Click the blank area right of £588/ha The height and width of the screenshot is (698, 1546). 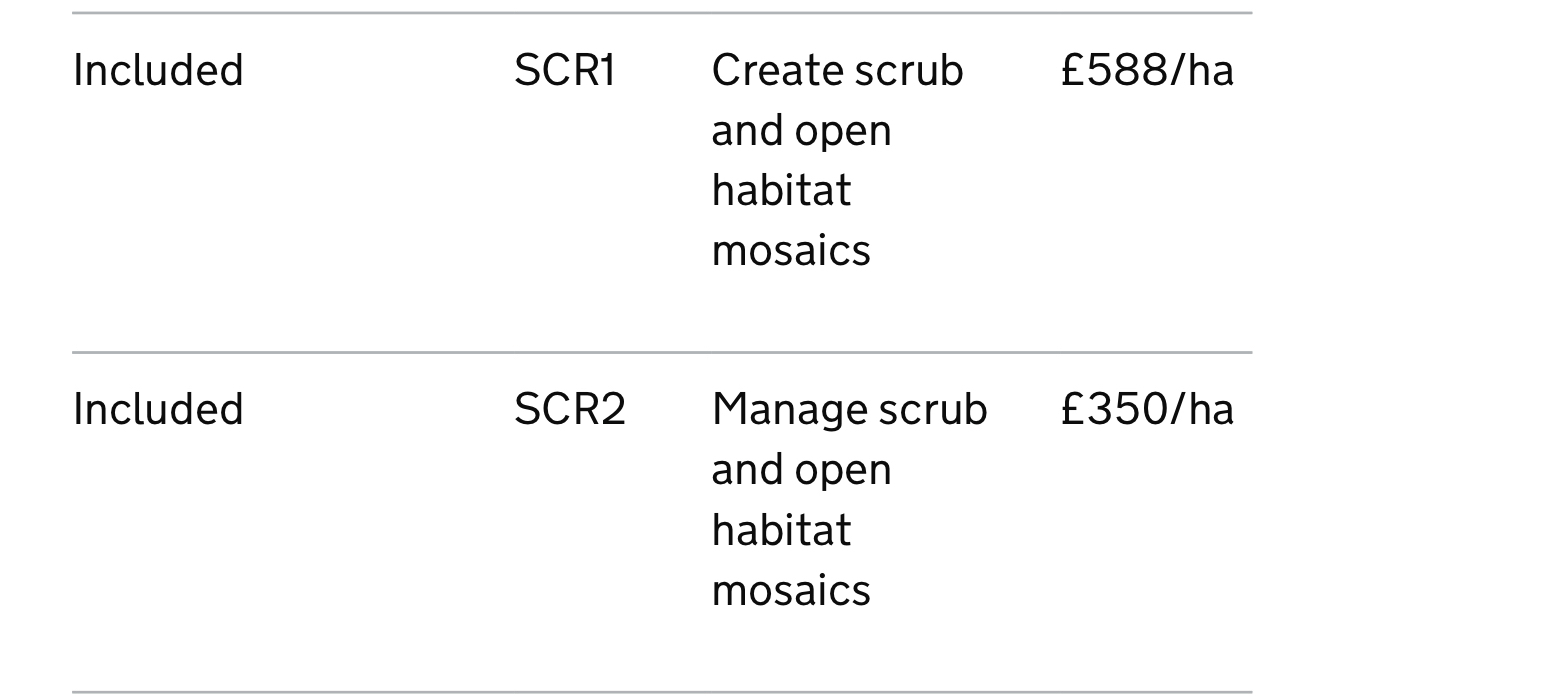point(1400,71)
